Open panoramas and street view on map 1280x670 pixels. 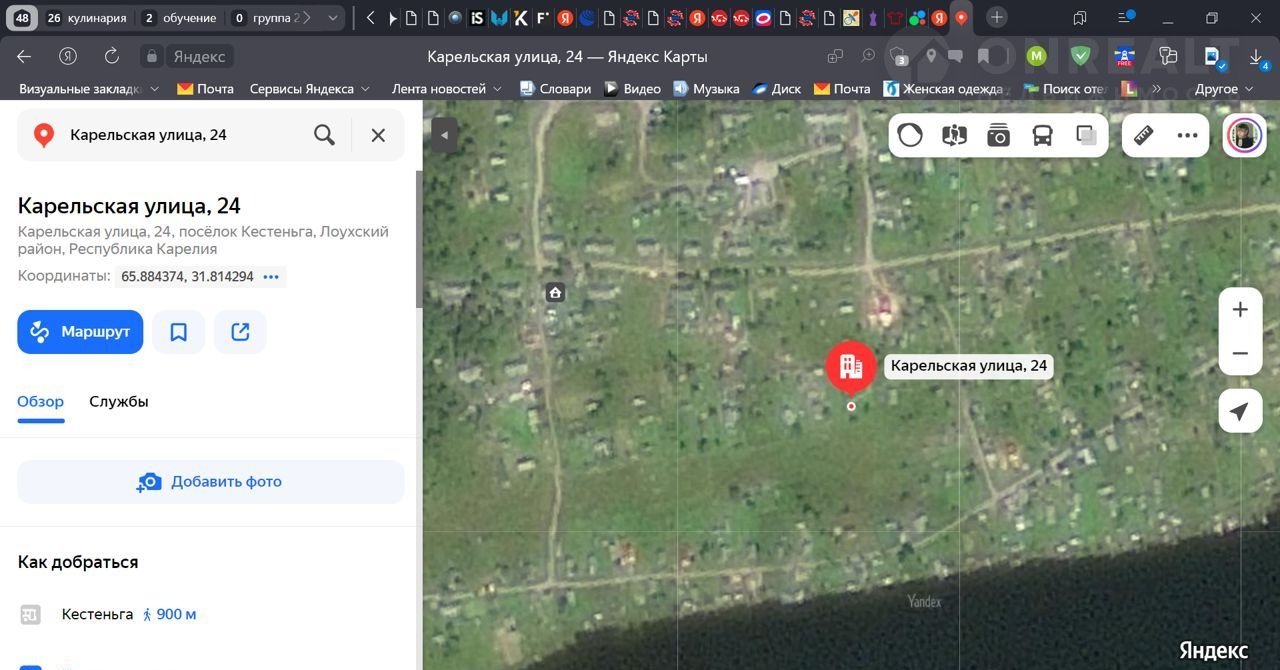tap(954, 136)
